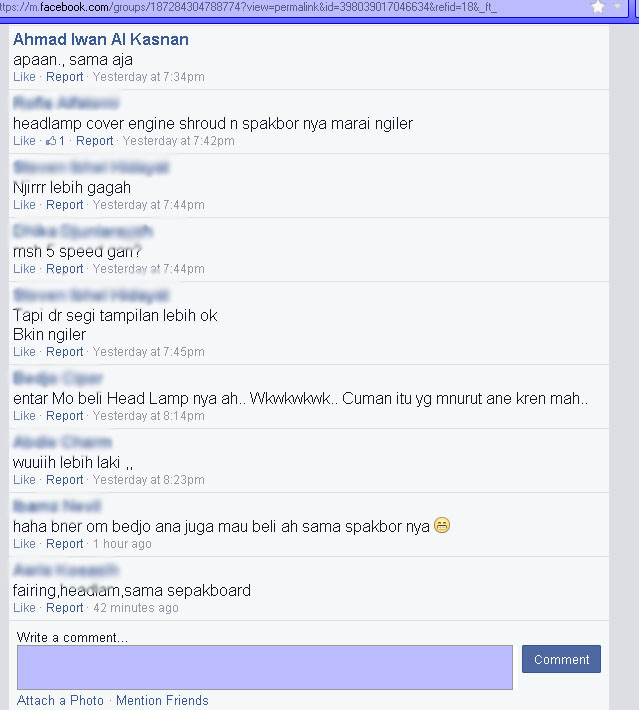Image resolution: width=639 pixels, height=710 pixels.
Task: Report the comment posted 1 hour ago
Action: click(65, 544)
